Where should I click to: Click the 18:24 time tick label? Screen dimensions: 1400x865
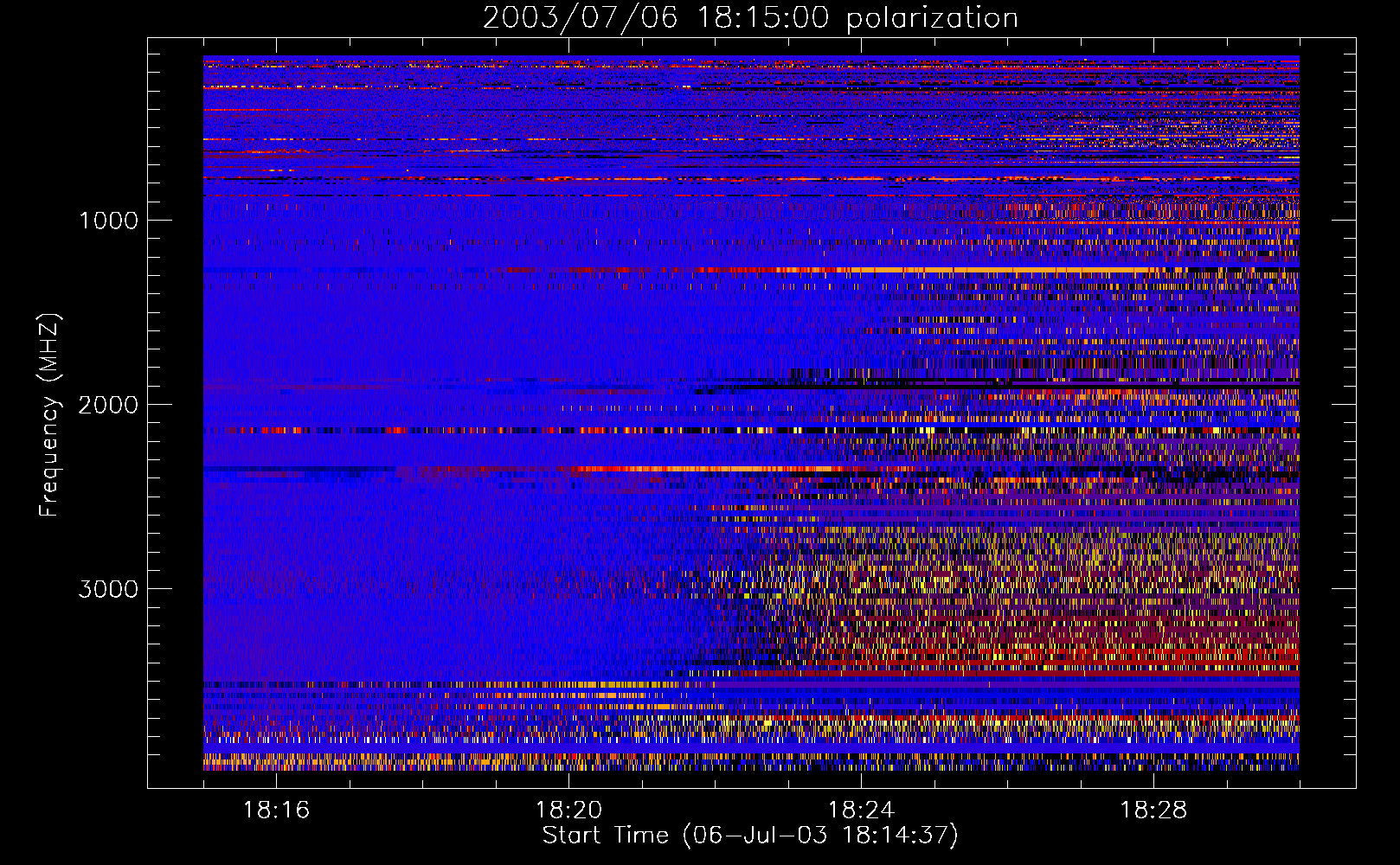(861, 811)
